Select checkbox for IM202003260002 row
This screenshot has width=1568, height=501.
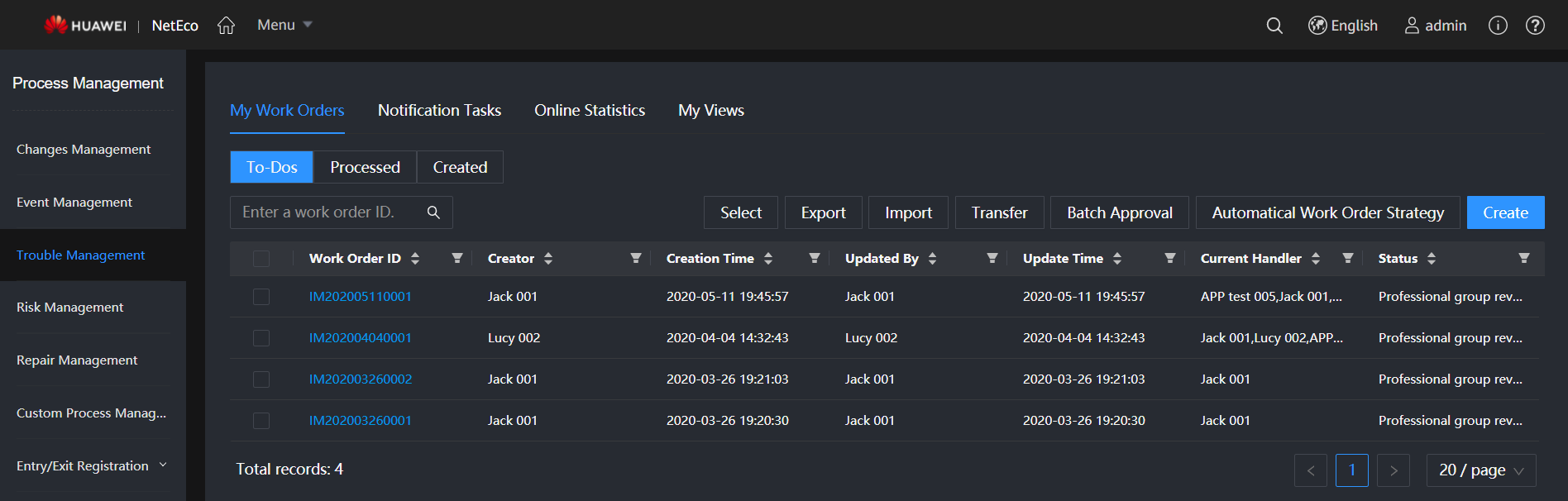261,379
